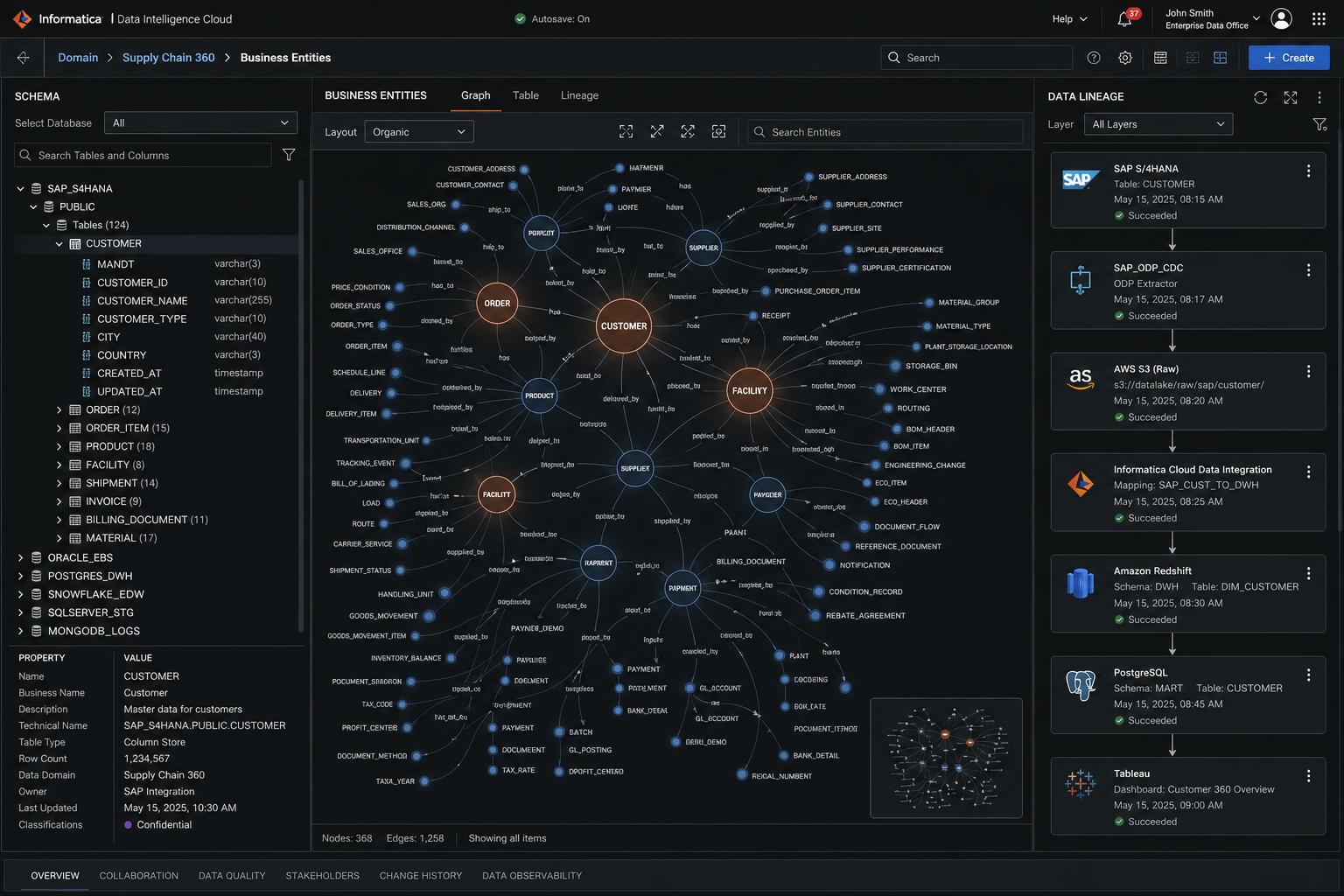Select the grid layout view icon

(1220, 58)
